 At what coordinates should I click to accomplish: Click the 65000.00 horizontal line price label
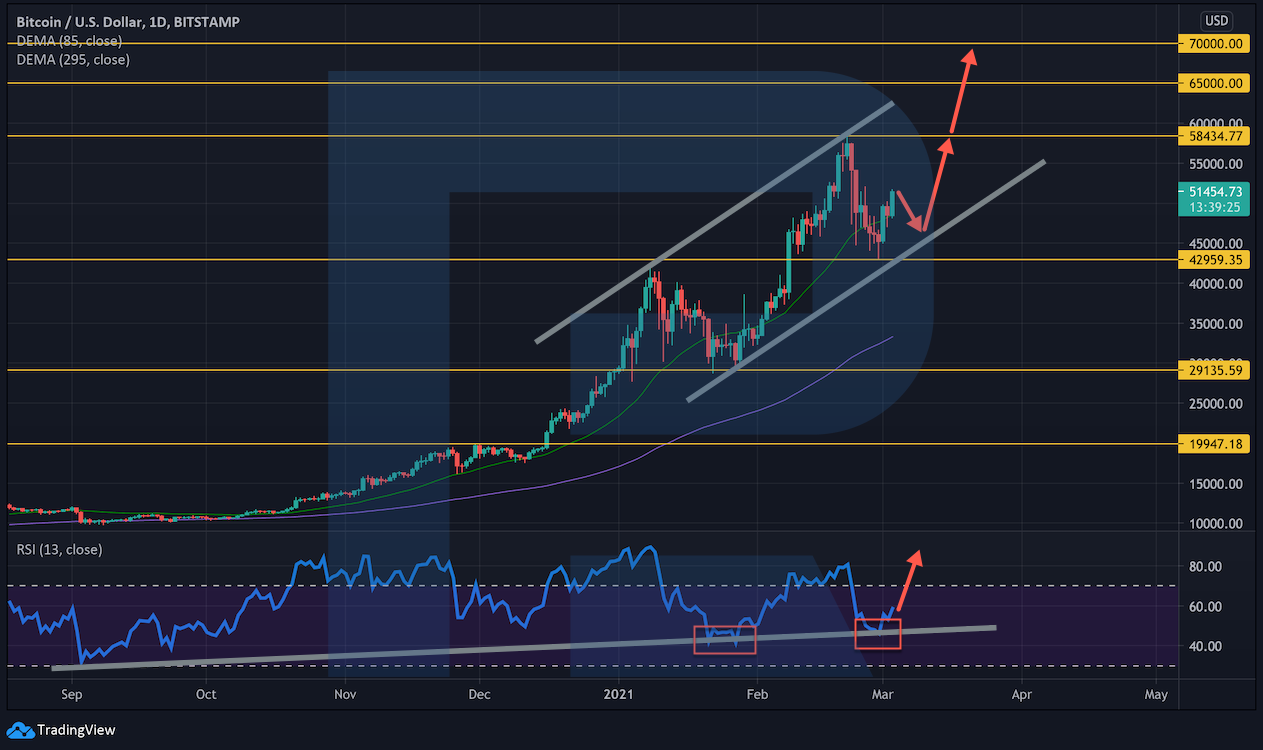pyautogui.click(x=1215, y=84)
